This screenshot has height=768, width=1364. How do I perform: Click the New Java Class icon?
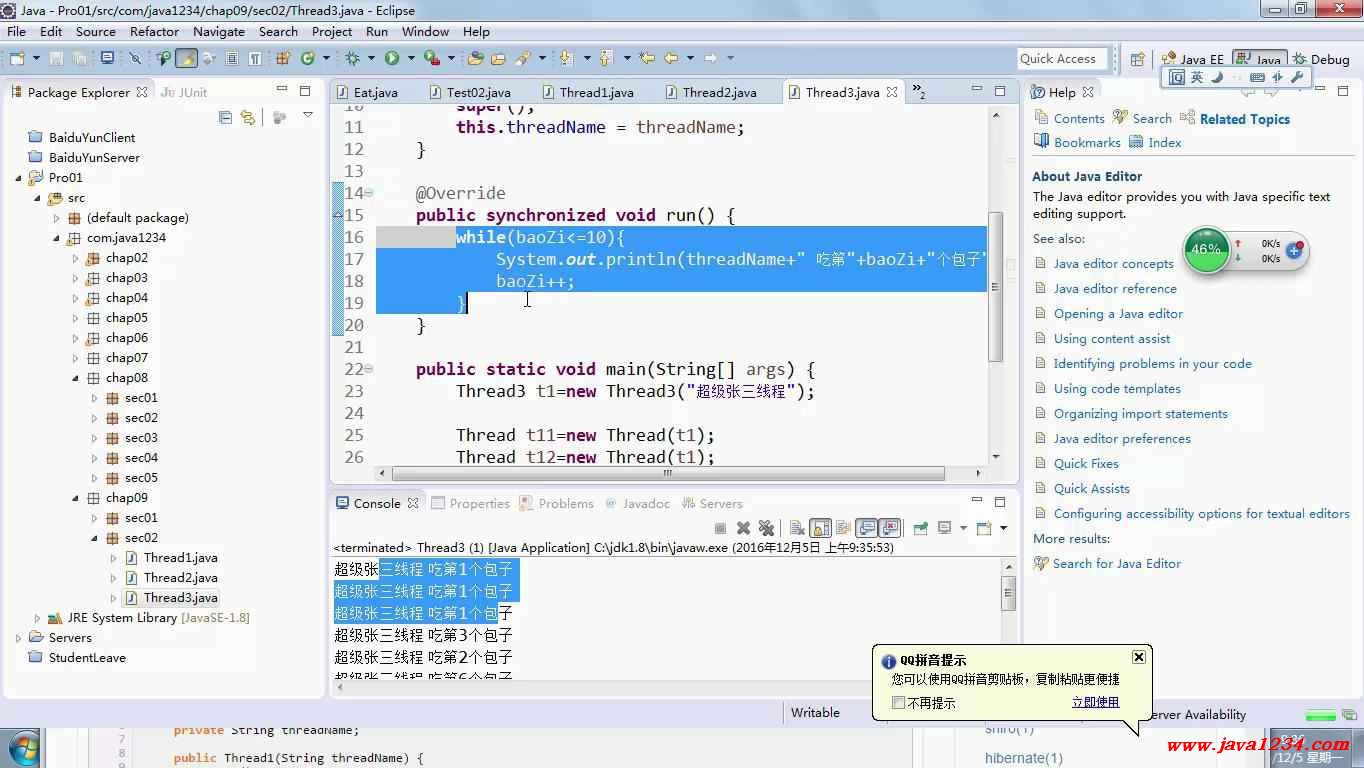[308, 58]
